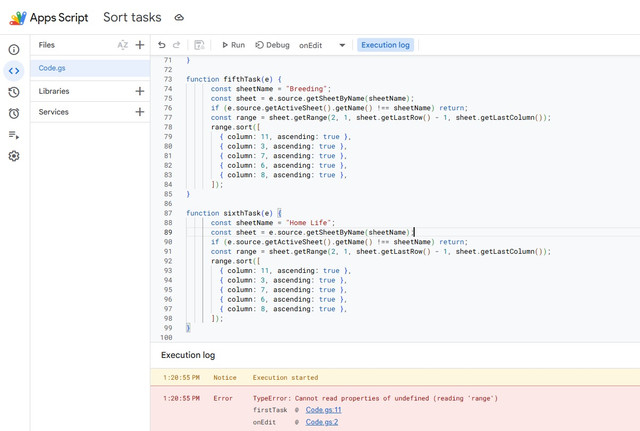The width and height of the screenshot is (640, 431).
Task: Click the TypeError message text
Action: pos(375,398)
